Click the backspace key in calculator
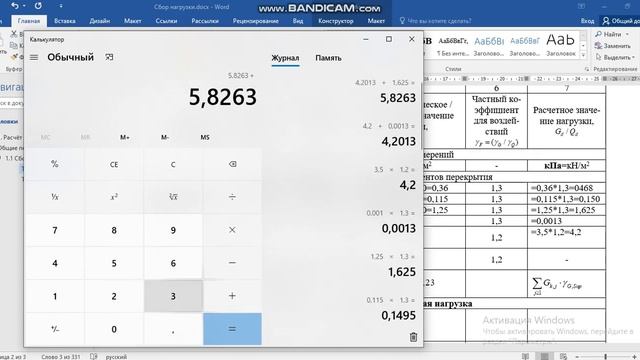 point(232,164)
